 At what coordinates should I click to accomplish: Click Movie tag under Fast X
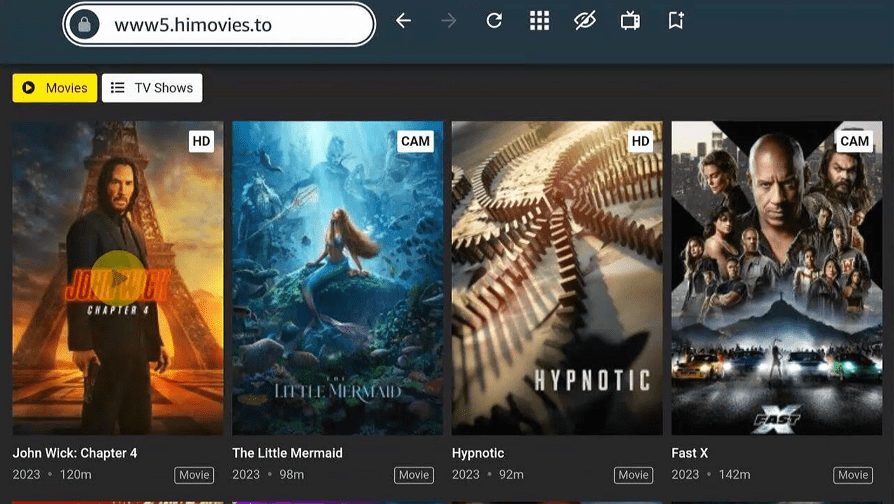pos(852,475)
